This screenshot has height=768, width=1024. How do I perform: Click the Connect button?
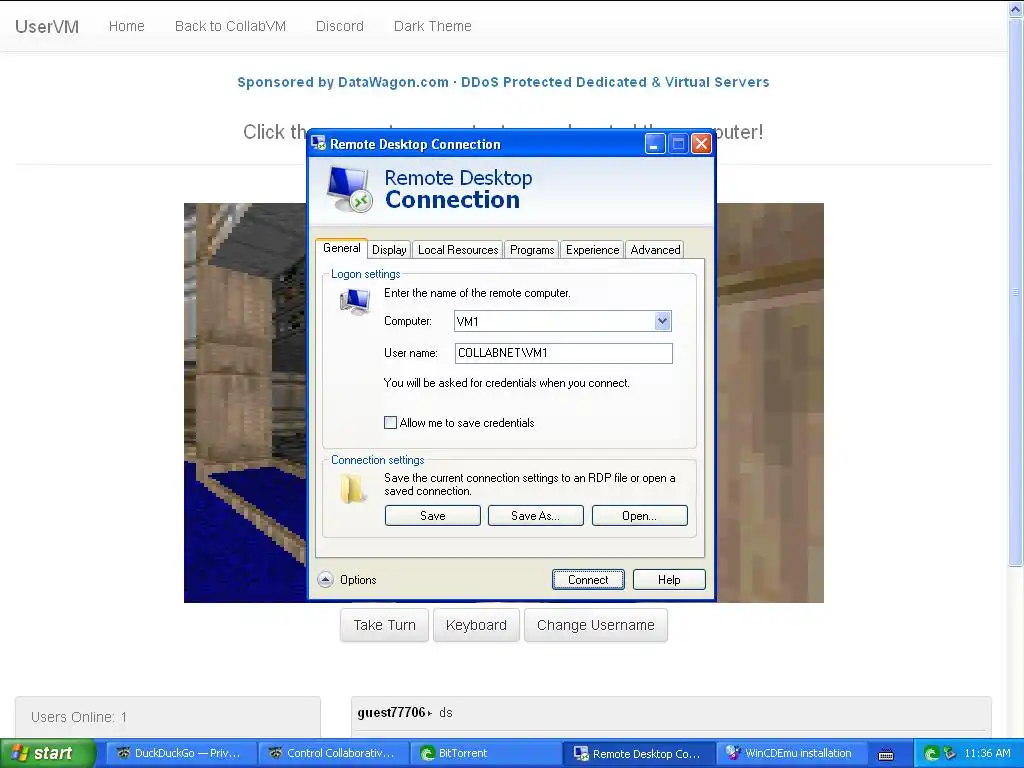[x=588, y=579]
